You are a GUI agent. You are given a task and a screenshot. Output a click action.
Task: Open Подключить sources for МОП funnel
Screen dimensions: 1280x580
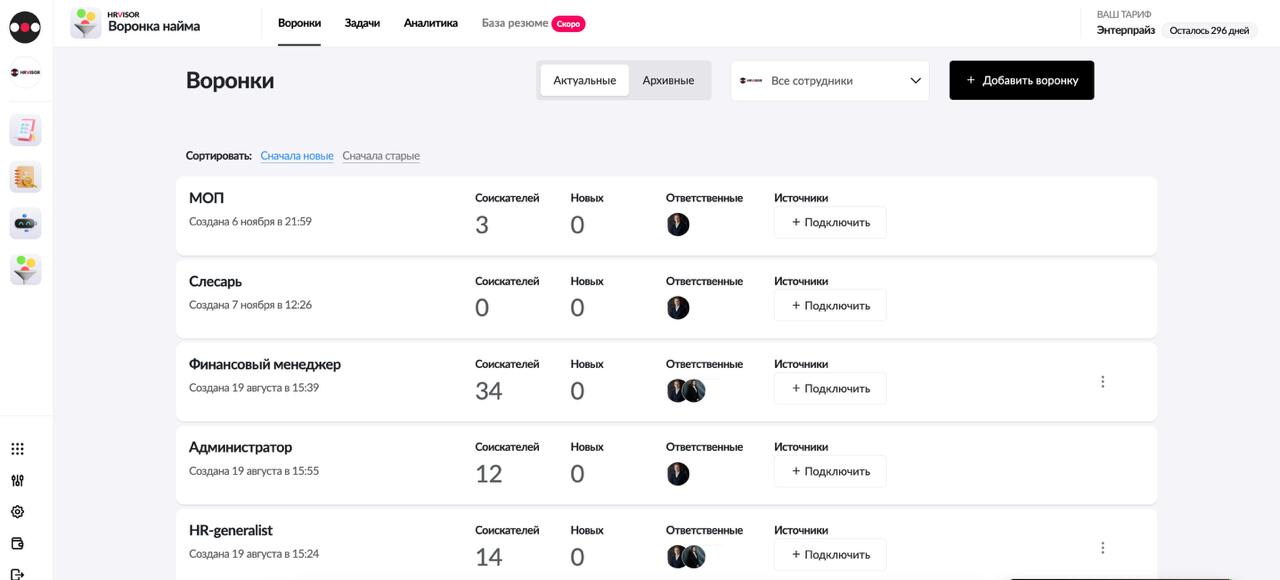830,222
